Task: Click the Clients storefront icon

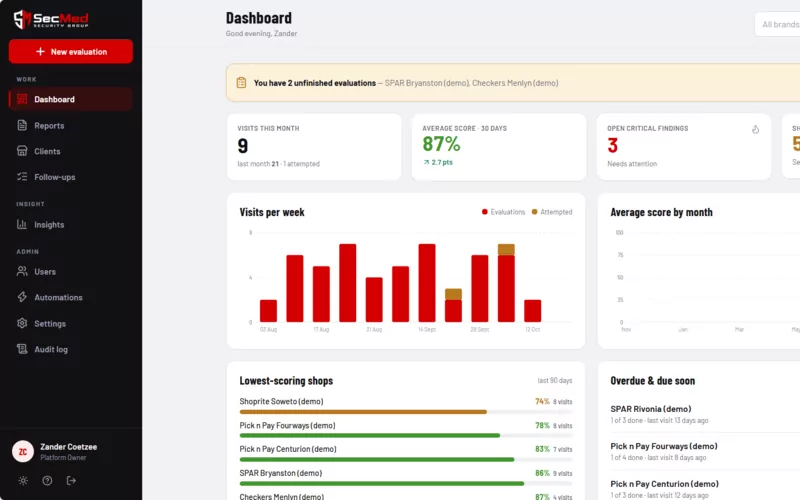Action: 22,151
